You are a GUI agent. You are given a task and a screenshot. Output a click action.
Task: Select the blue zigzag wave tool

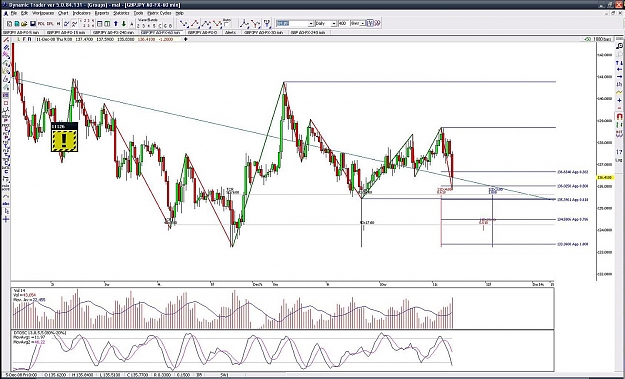(x=206, y=24)
